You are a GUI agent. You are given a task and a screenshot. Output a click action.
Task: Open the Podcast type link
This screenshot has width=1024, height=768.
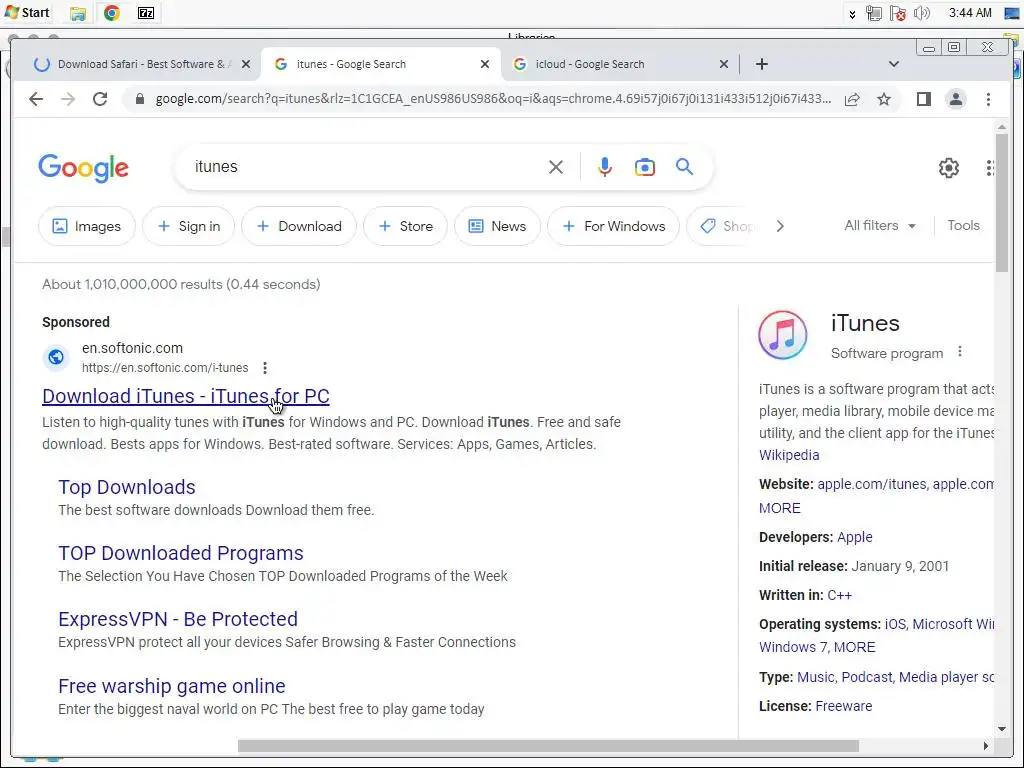[867, 677]
